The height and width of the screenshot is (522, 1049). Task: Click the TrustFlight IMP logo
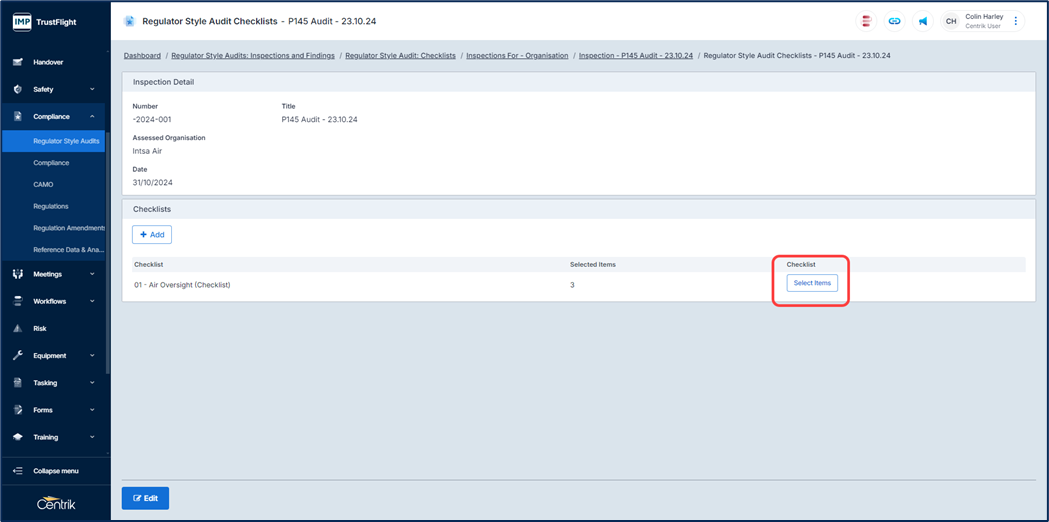pos(44,21)
